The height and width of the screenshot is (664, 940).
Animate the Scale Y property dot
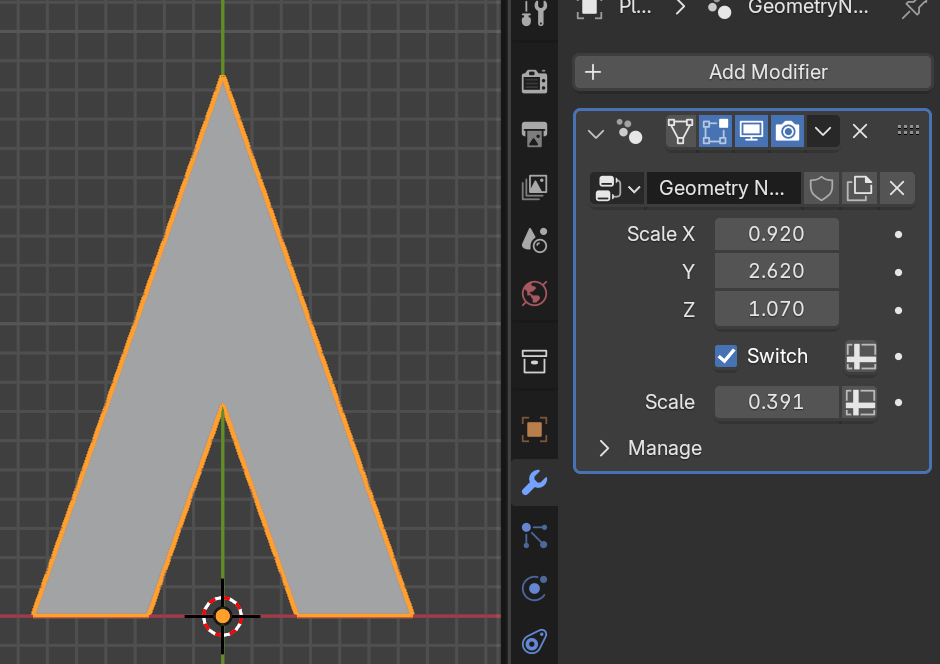[898, 273]
